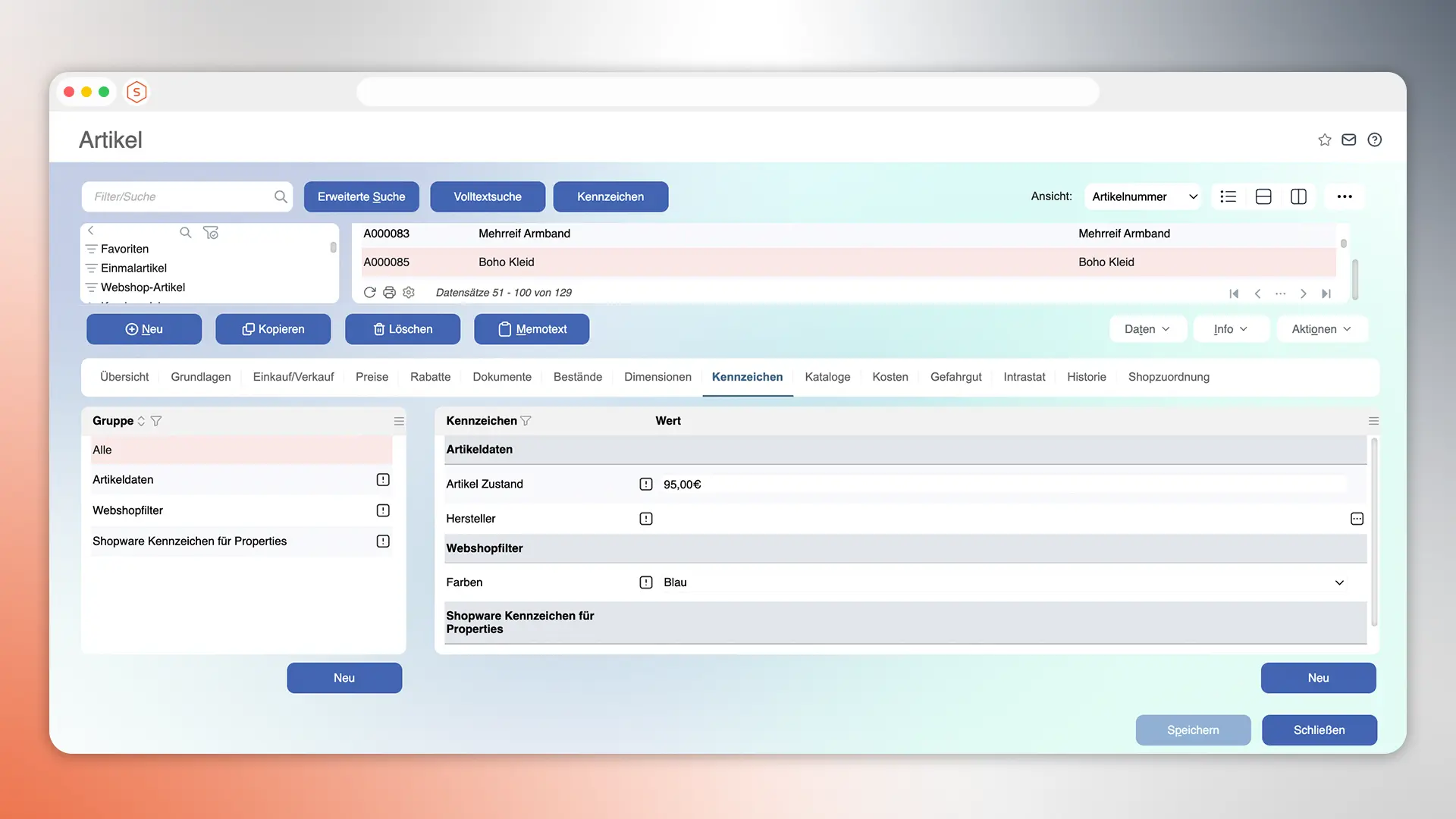Open the mail envelope icon
This screenshot has height=819, width=1456.
pyautogui.click(x=1349, y=140)
